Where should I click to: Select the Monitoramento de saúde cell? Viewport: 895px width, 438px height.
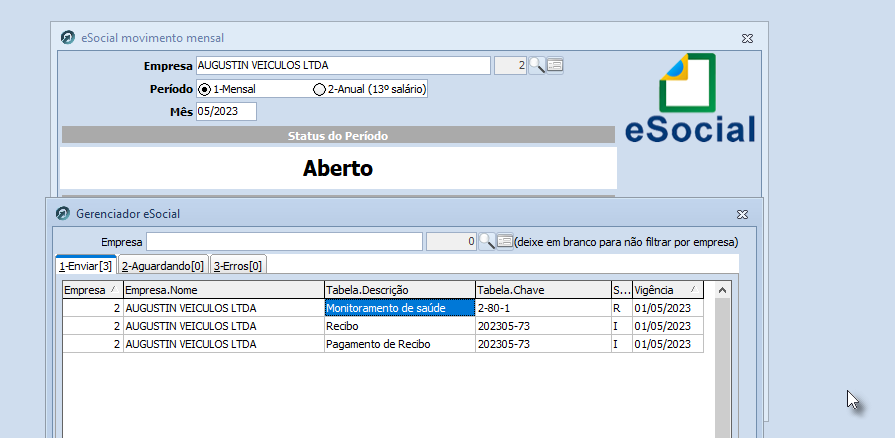[400, 308]
